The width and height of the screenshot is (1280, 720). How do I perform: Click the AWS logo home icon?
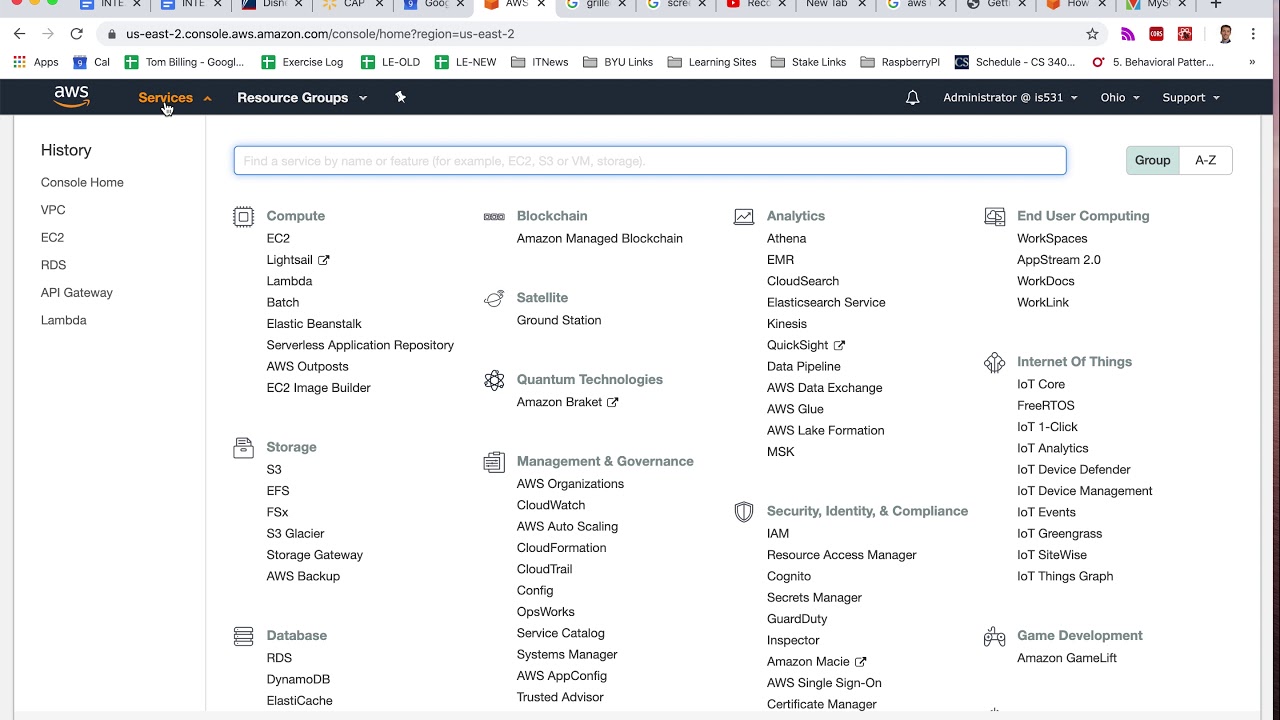click(x=72, y=97)
